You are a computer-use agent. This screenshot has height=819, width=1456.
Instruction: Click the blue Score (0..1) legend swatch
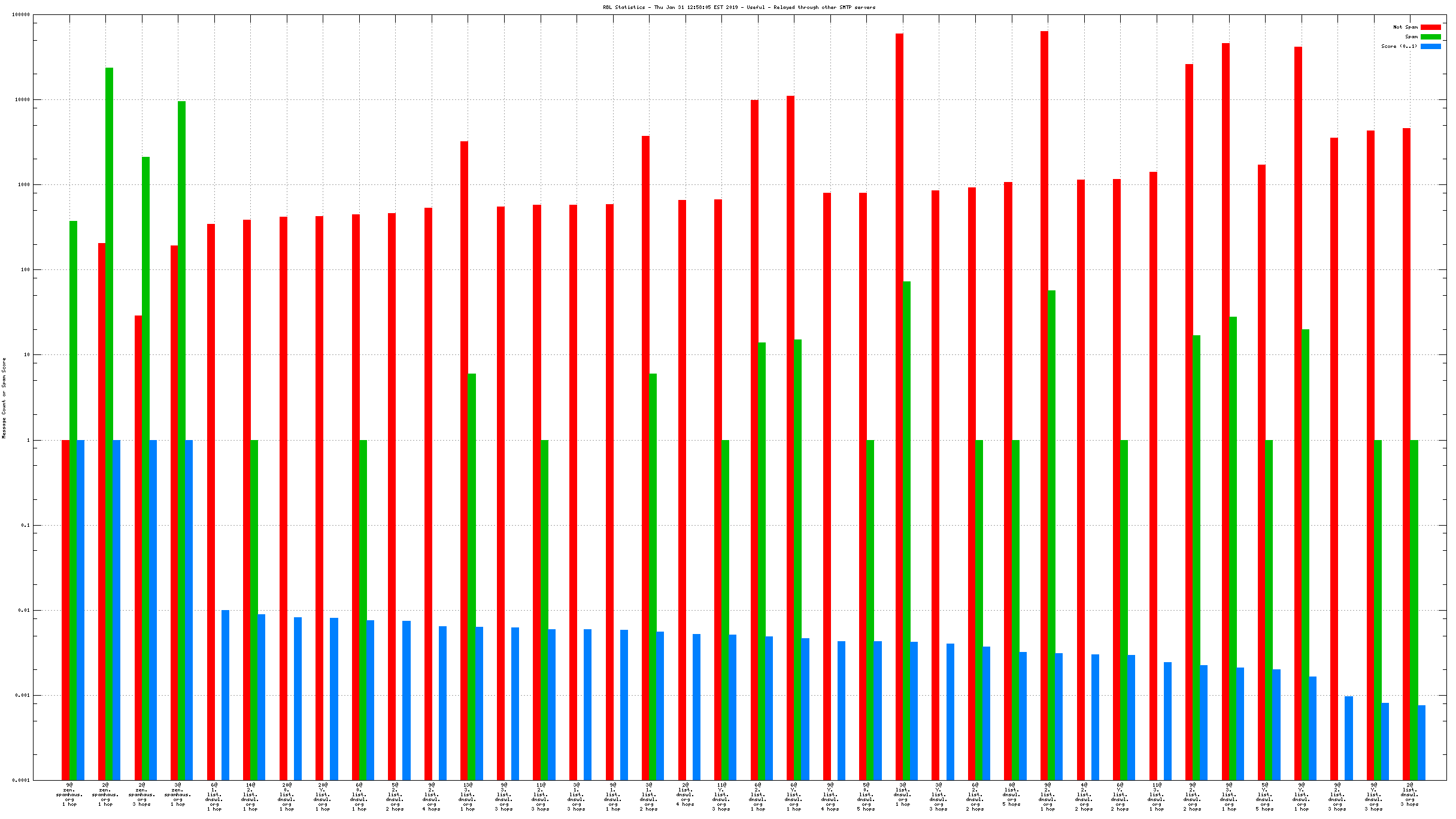coord(1430,46)
